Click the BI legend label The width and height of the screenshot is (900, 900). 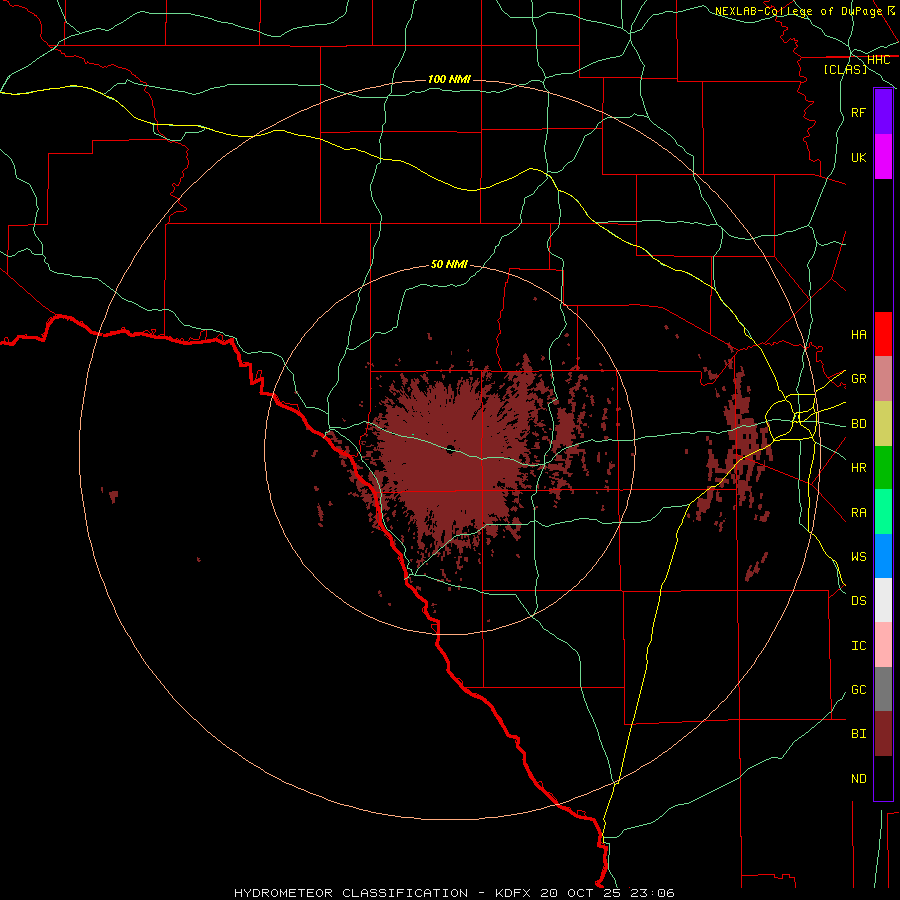tap(858, 734)
